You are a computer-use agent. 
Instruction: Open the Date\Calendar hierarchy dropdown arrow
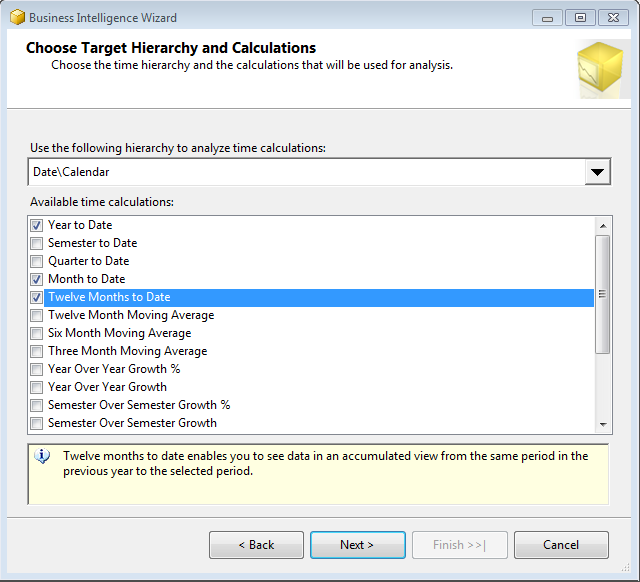597,172
